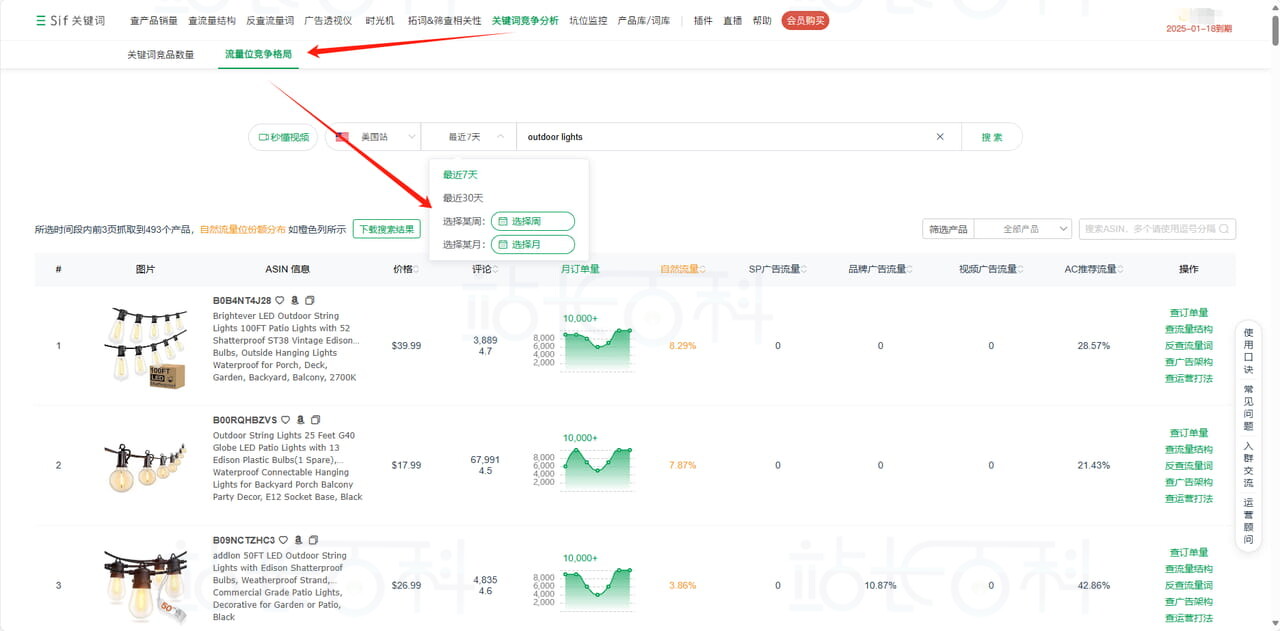The height and width of the screenshot is (631, 1280).
Task: Copy ASIN B09NCTZHC3 with copy icon
Action: click(x=313, y=540)
